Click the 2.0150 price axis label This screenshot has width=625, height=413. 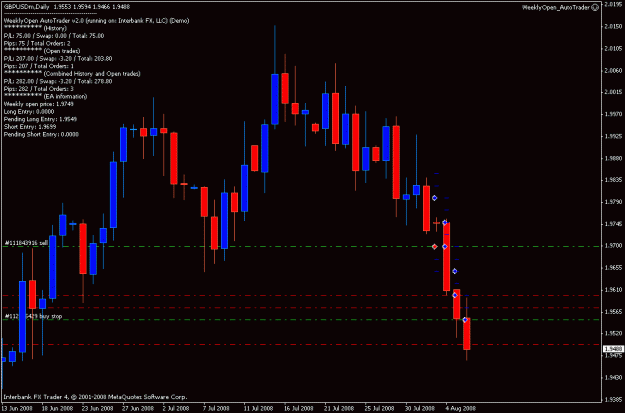(613, 27)
